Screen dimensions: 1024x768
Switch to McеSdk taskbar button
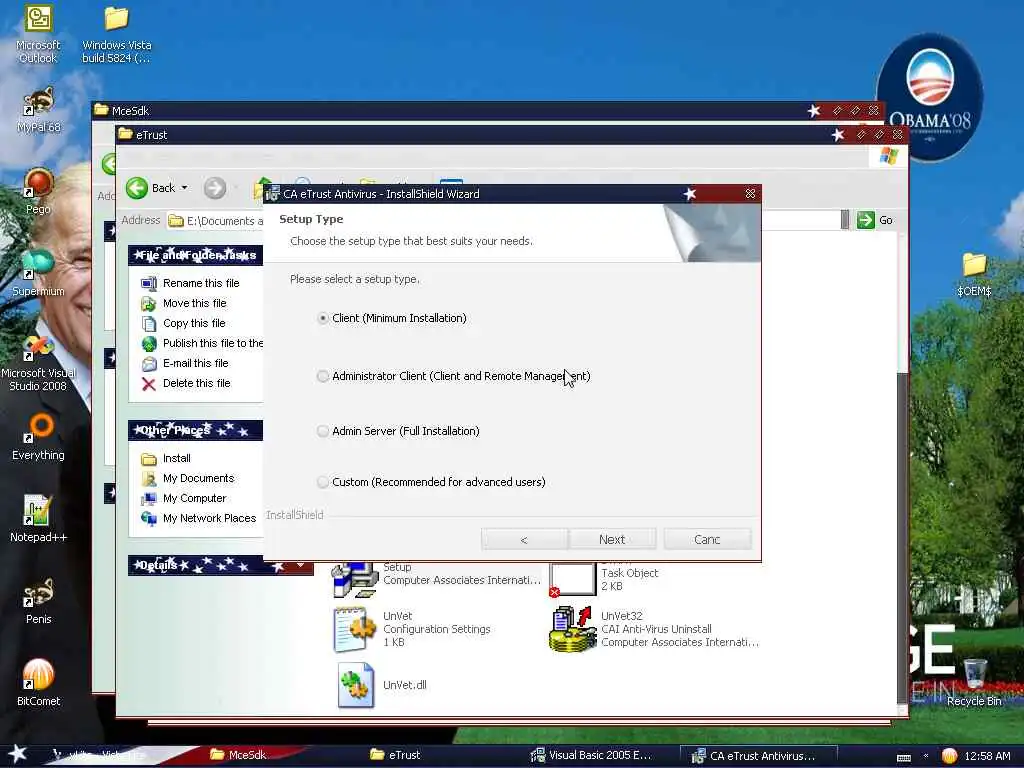[238, 755]
